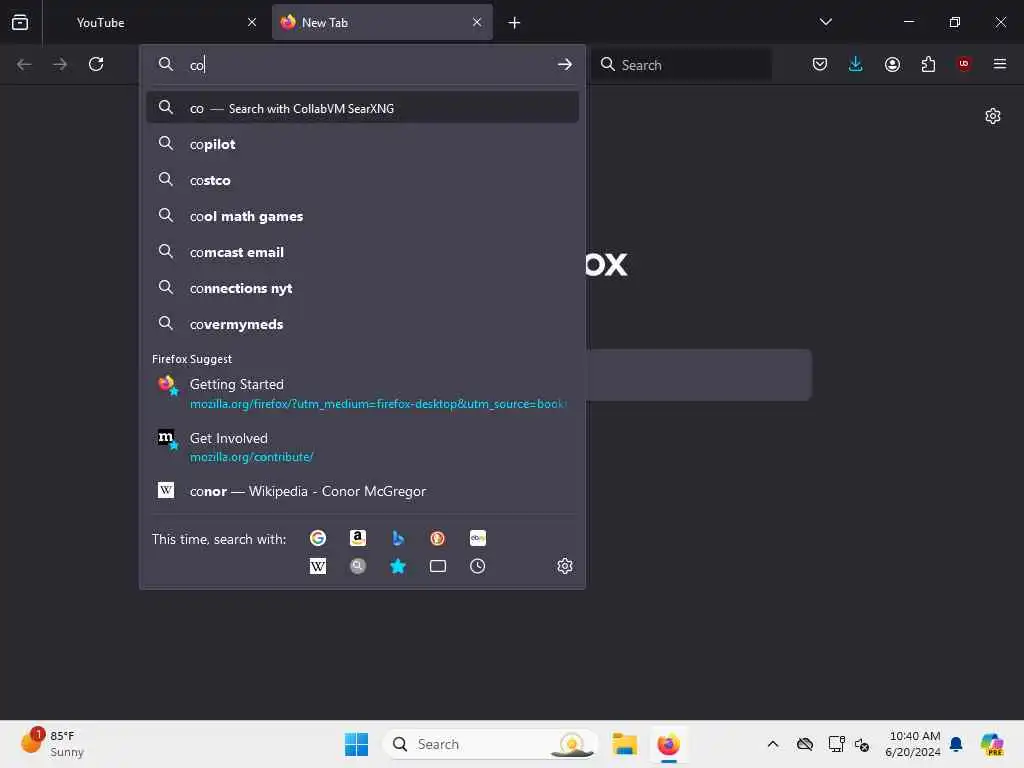Search open tabs with the tab icon
1024x768 pixels.
(x=438, y=566)
